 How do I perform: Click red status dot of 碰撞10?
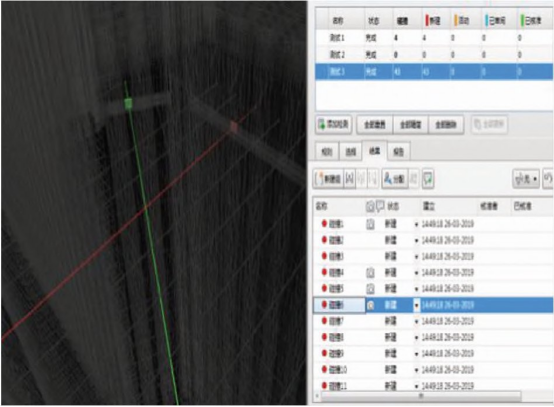(x=324, y=369)
